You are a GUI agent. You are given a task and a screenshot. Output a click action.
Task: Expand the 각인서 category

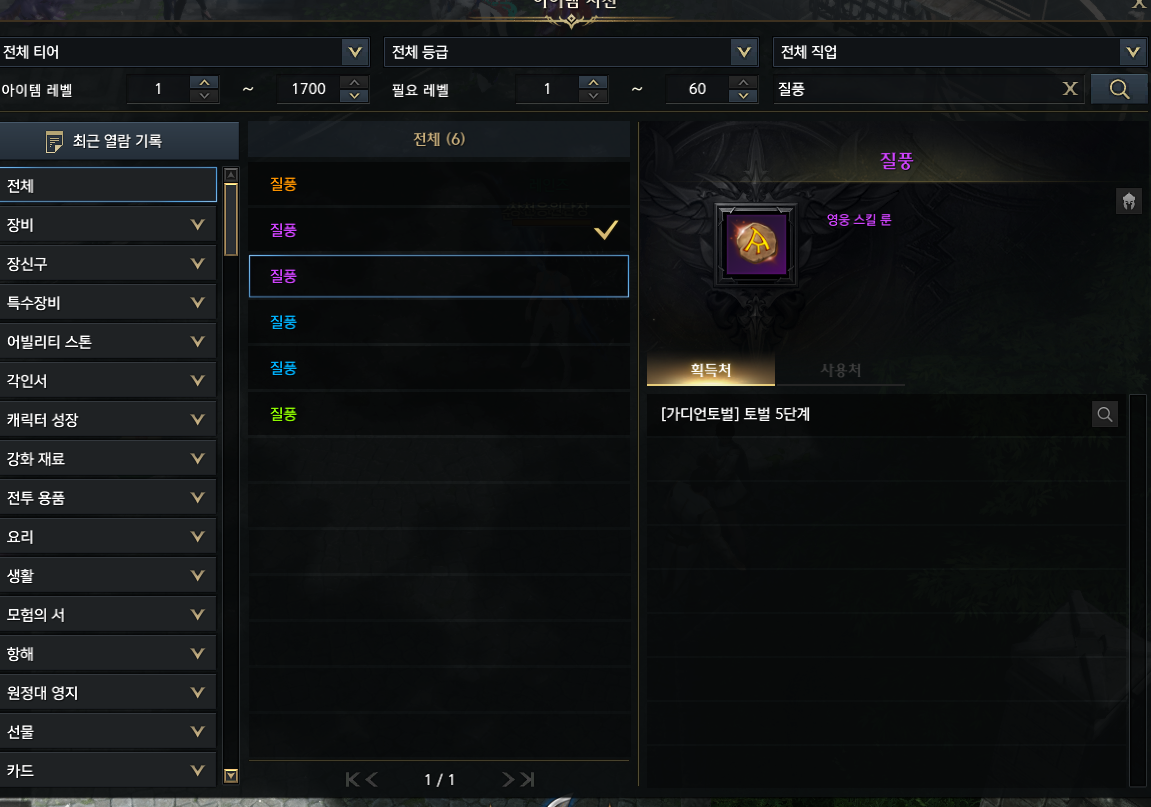point(108,380)
